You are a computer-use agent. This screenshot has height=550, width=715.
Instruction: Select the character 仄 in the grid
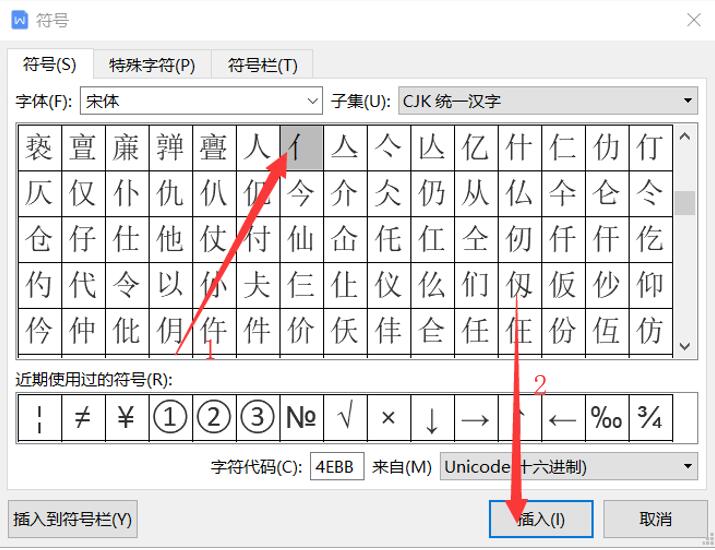(x=40, y=193)
